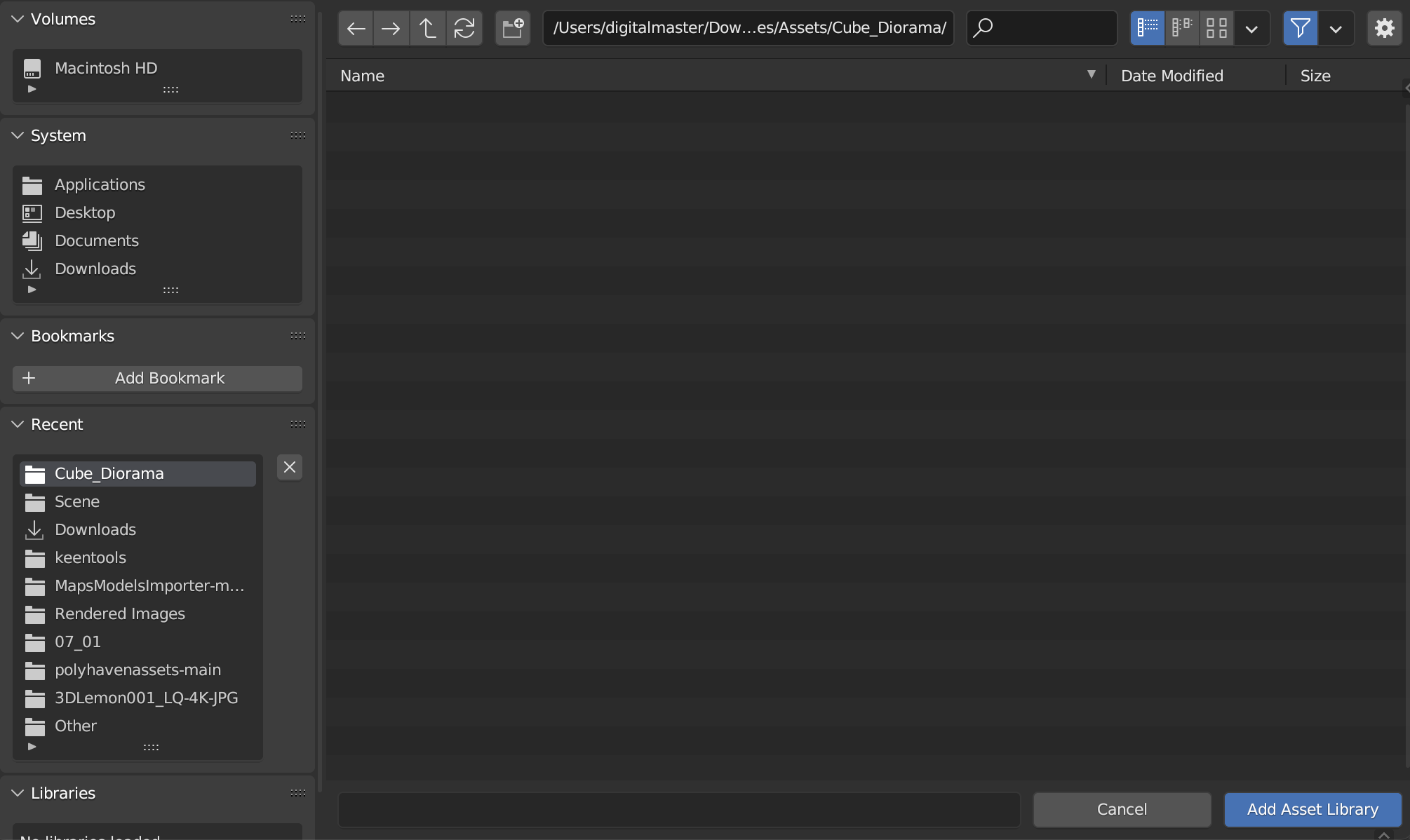The height and width of the screenshot is (840, 1410).
Task: Click the Add Asset Library button
Action: 1312,809
